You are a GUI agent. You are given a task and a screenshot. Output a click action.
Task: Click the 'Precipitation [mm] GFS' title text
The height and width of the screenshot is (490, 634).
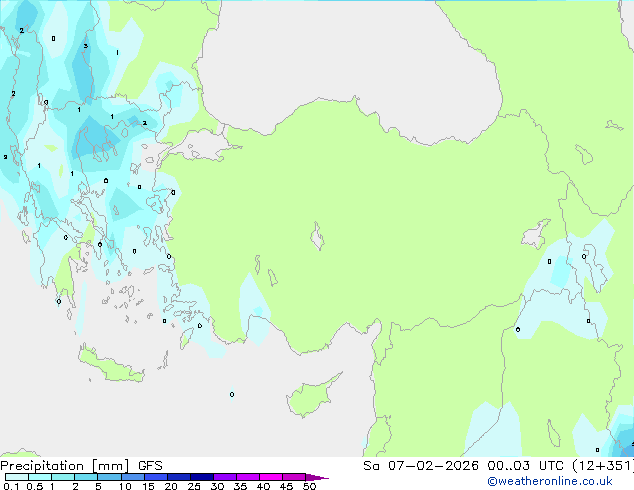(x=81, y=466)
